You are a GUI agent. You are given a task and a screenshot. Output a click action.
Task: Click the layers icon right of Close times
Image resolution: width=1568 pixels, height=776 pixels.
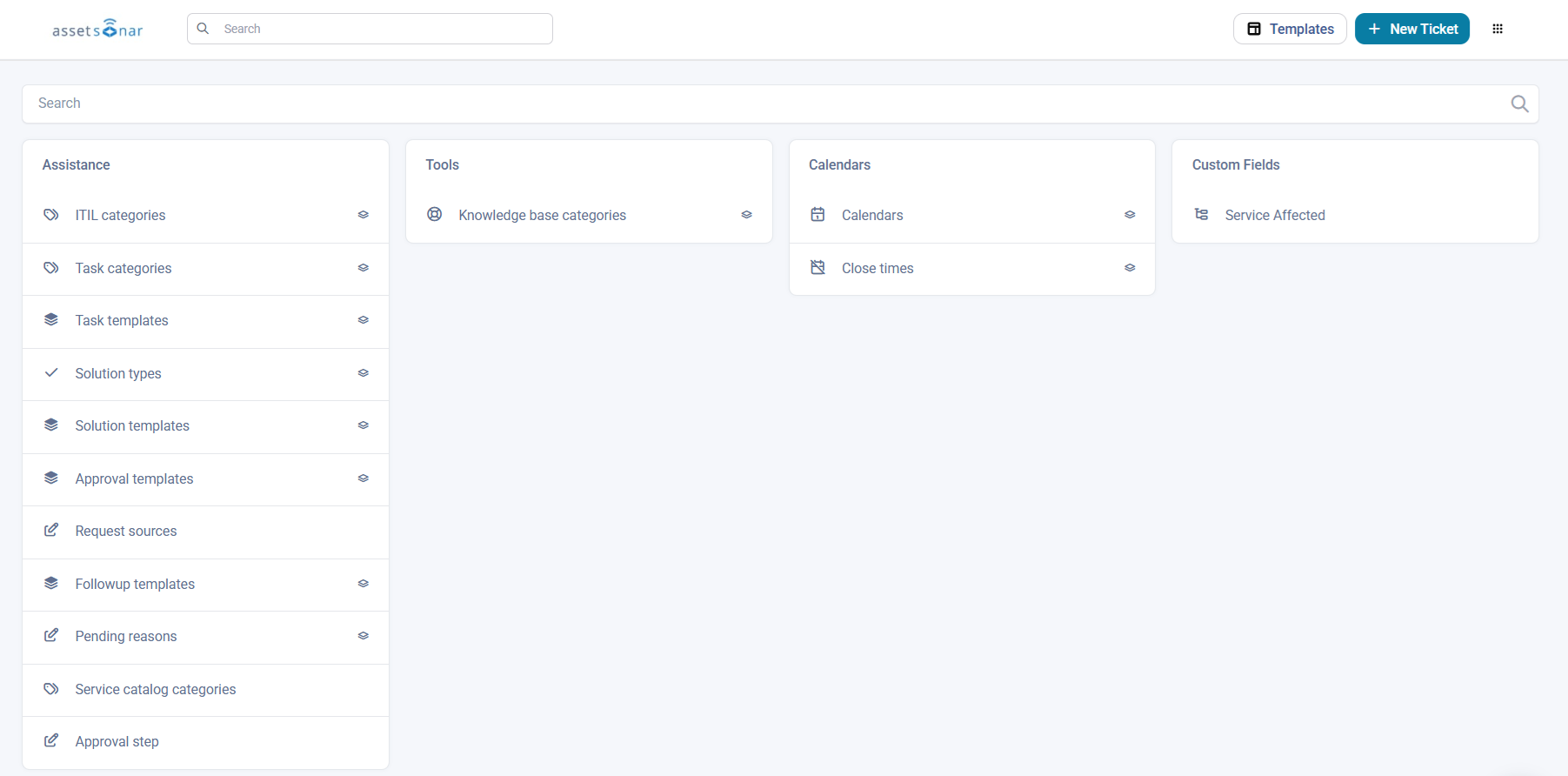(x=1130, y=268)
